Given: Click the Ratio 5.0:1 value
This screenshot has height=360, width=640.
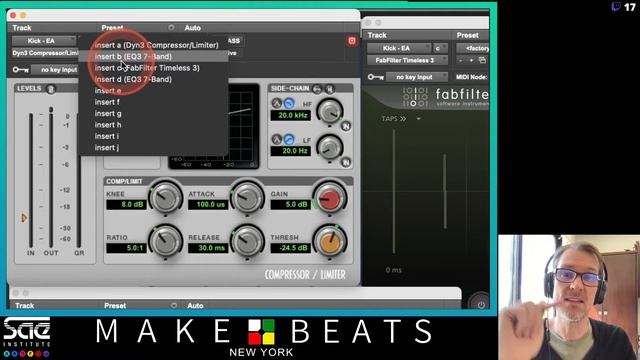Looking at the screenshot, I should (126, 248).
